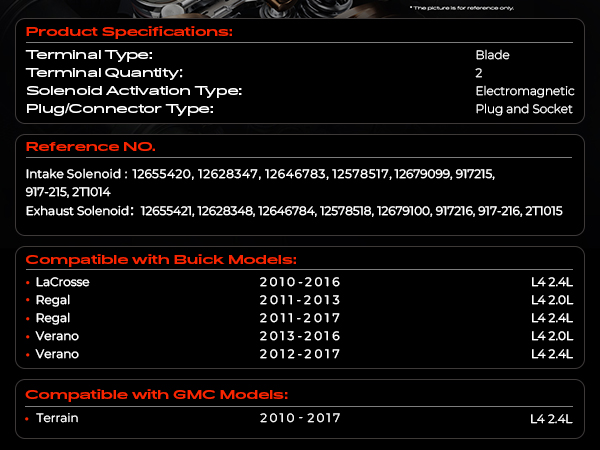Click the Product Specifications heading
This screenshot has width=600, height=450.
(129, 32)
